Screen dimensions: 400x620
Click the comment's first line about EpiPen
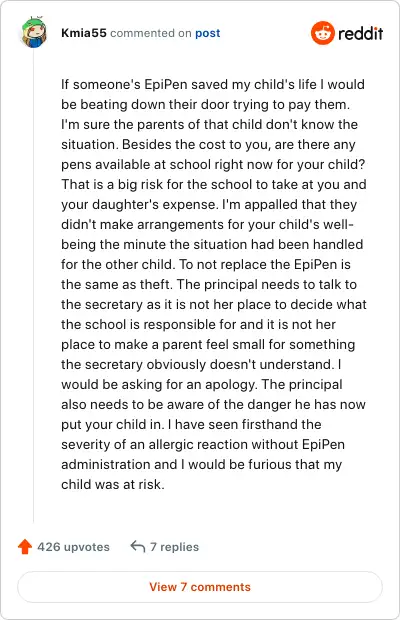point(213,84)
